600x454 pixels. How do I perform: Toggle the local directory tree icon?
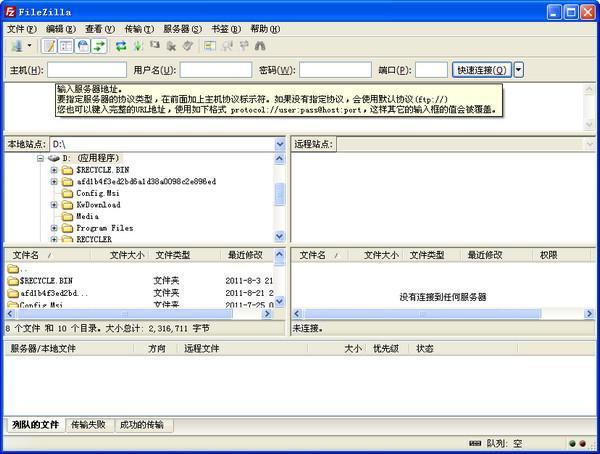click(x=66, y=46)
